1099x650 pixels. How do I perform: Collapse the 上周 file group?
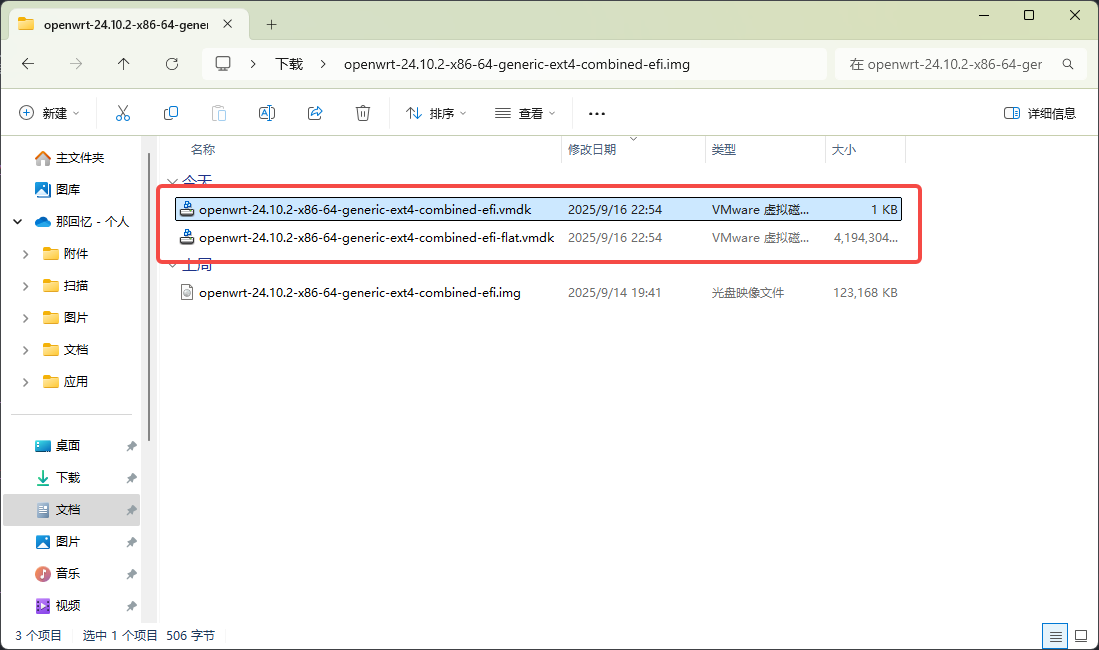coord(172,265)
